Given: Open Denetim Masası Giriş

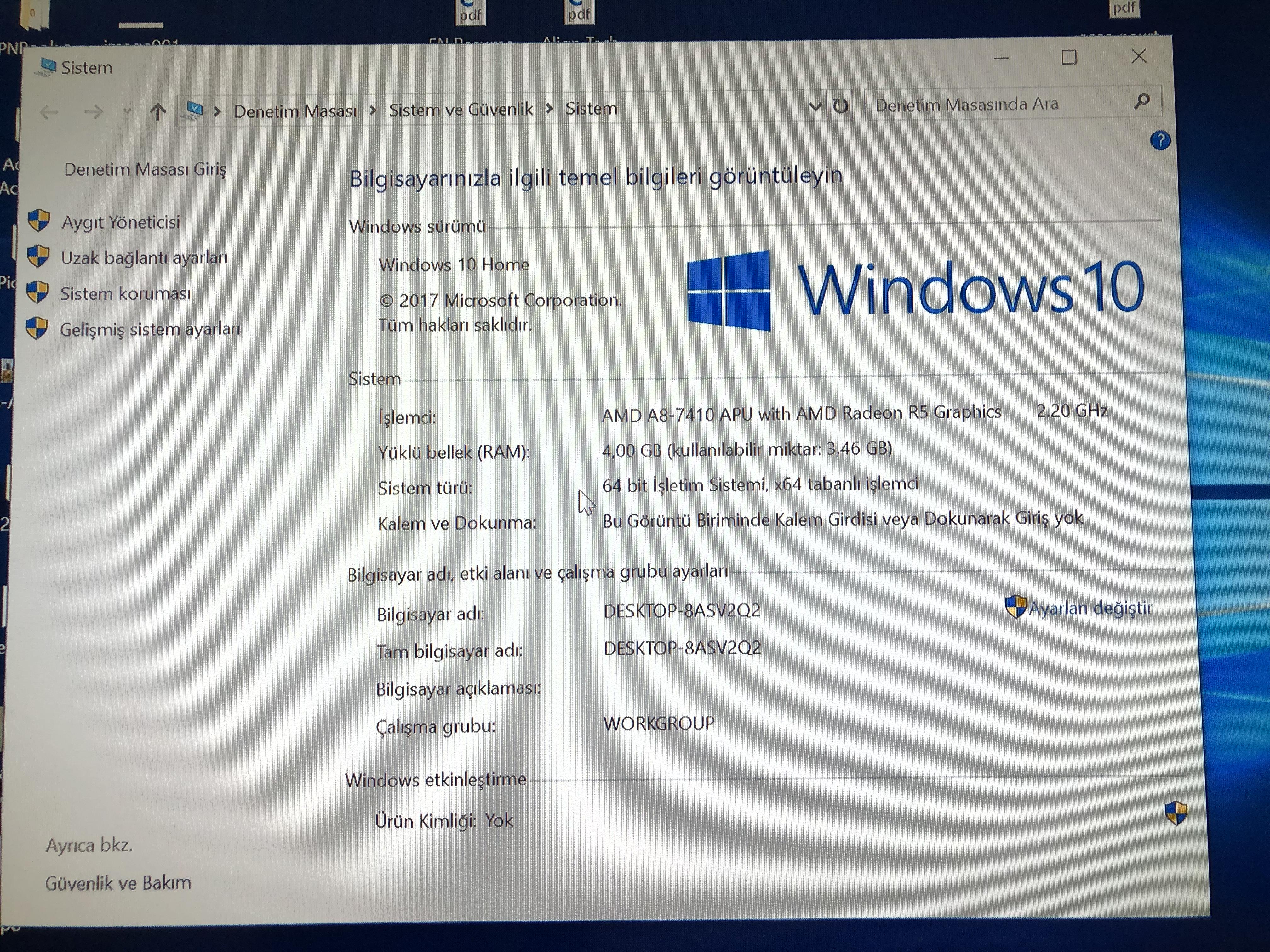Looking at the screenshot, I should point(145,169).
